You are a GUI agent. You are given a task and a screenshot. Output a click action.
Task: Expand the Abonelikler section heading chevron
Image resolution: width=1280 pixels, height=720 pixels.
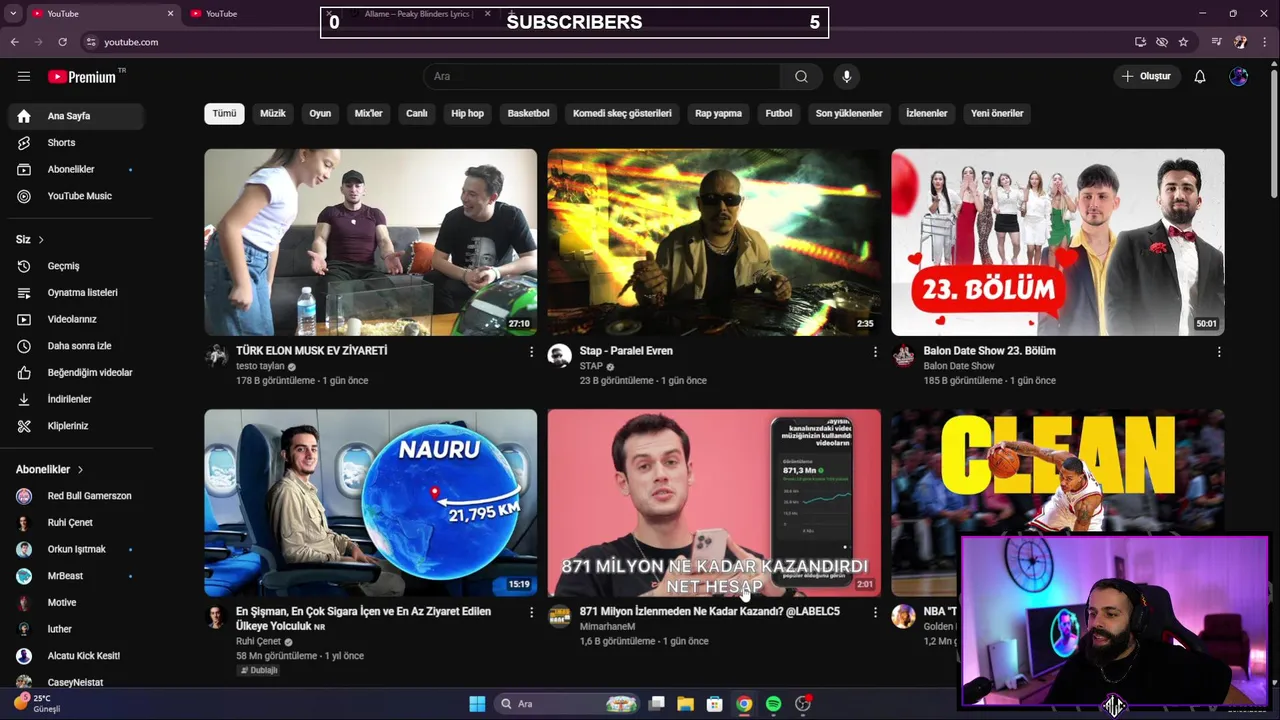pyautogui.click(x=80, y=470)
